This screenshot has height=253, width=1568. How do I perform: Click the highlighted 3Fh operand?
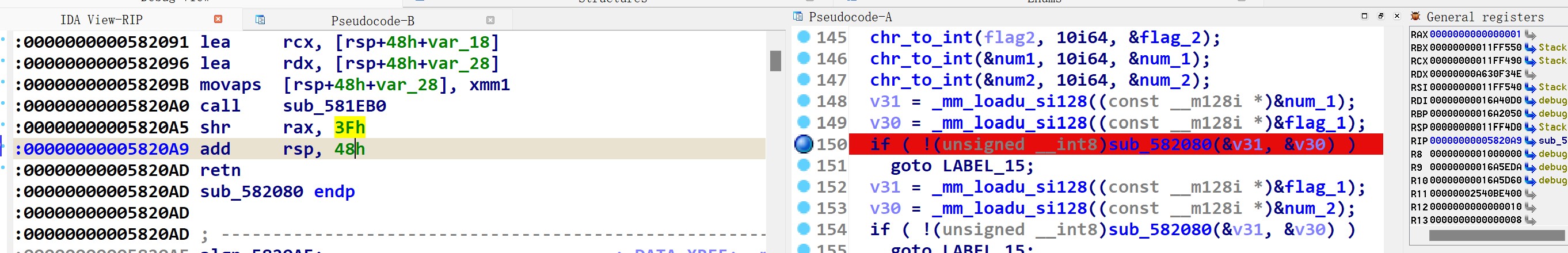pyautogui.click(x=349, y=127)
